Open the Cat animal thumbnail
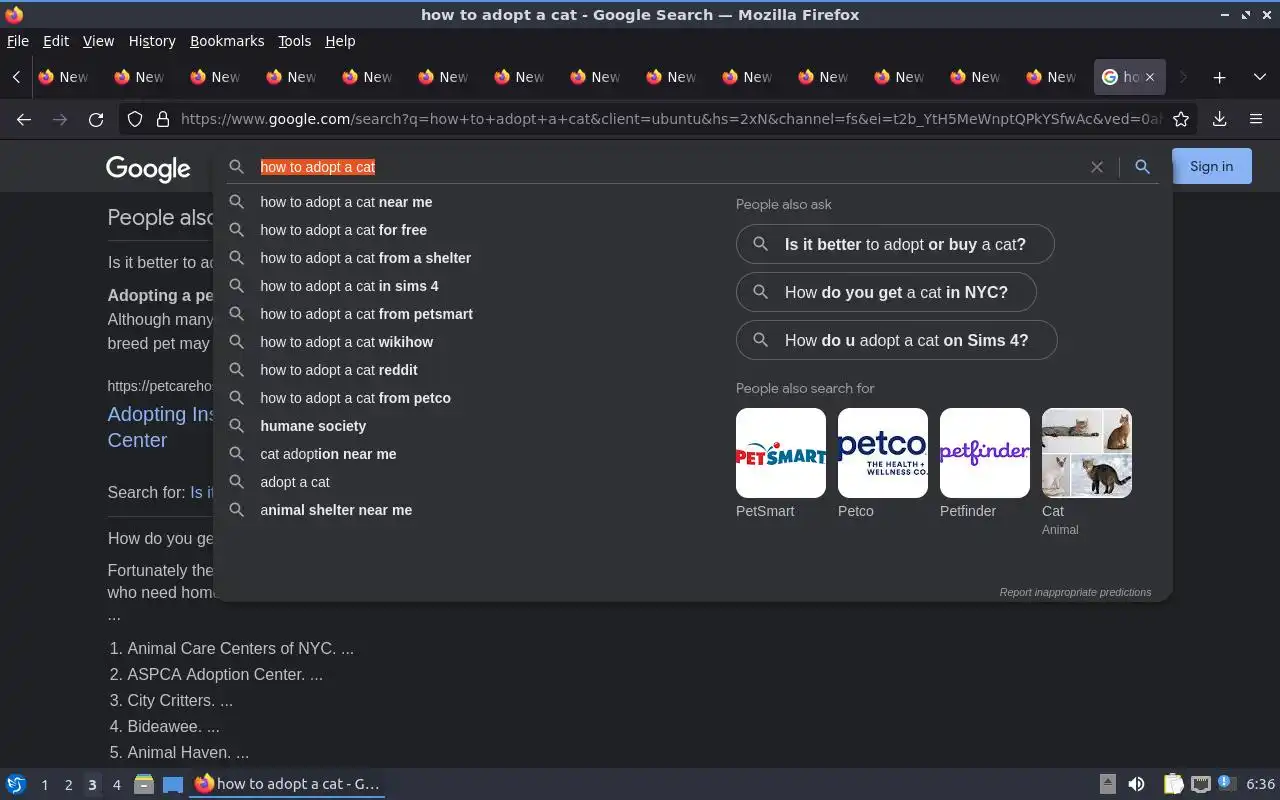Screen dimensions: 1280x800 click(1087, 453)
